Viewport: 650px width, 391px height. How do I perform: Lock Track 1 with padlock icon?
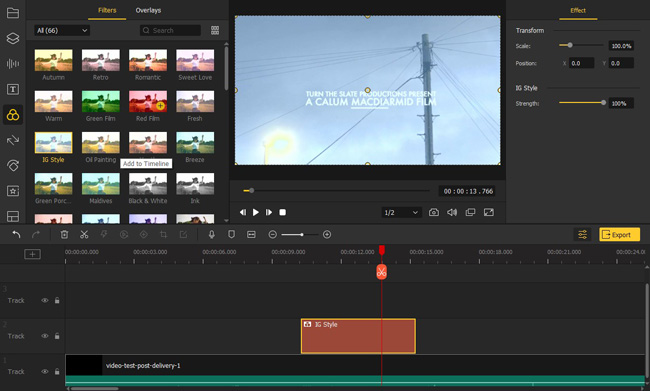57,372
